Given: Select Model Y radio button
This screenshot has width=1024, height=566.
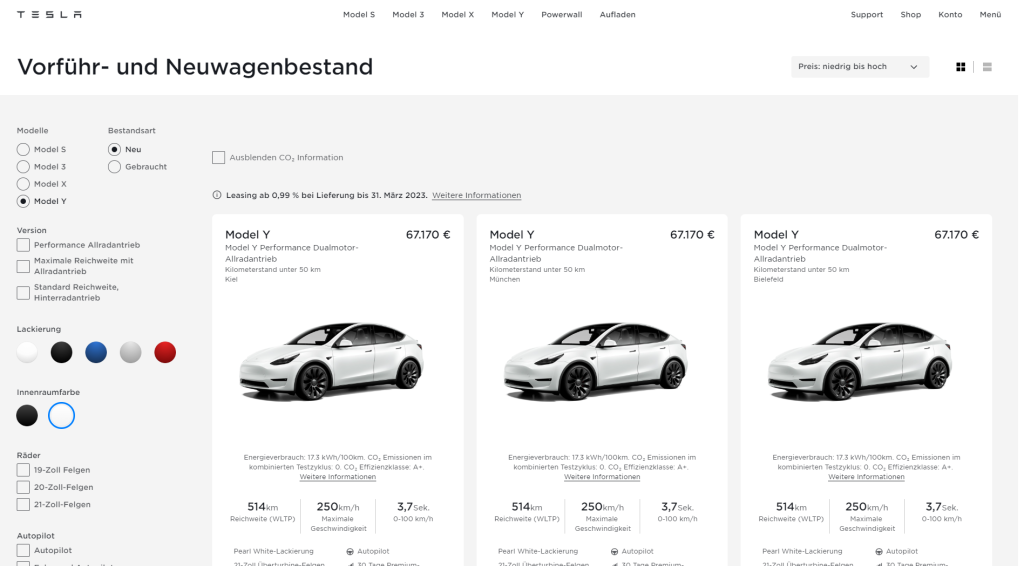Looking at the screenshot, I should click(24, 201).
